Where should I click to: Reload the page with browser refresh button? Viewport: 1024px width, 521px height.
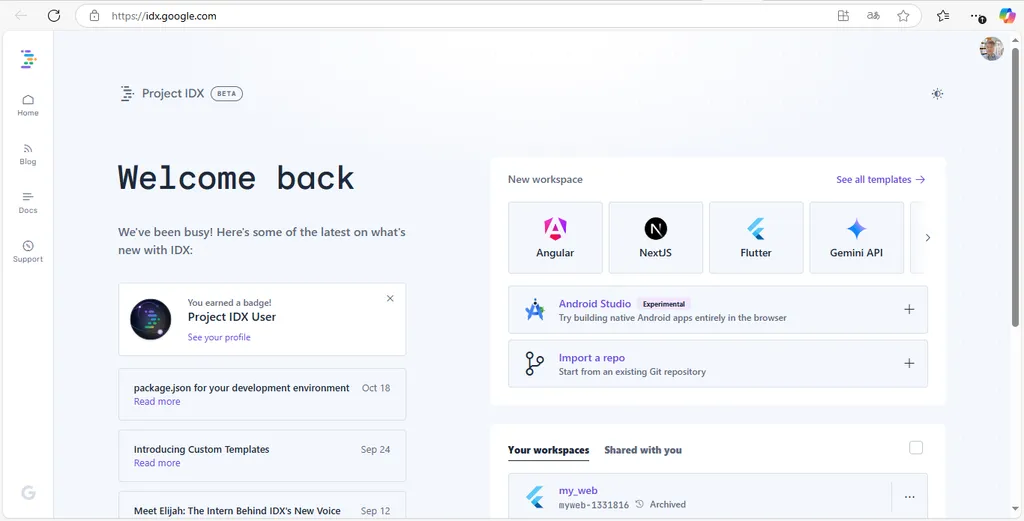tap(54, 16)
